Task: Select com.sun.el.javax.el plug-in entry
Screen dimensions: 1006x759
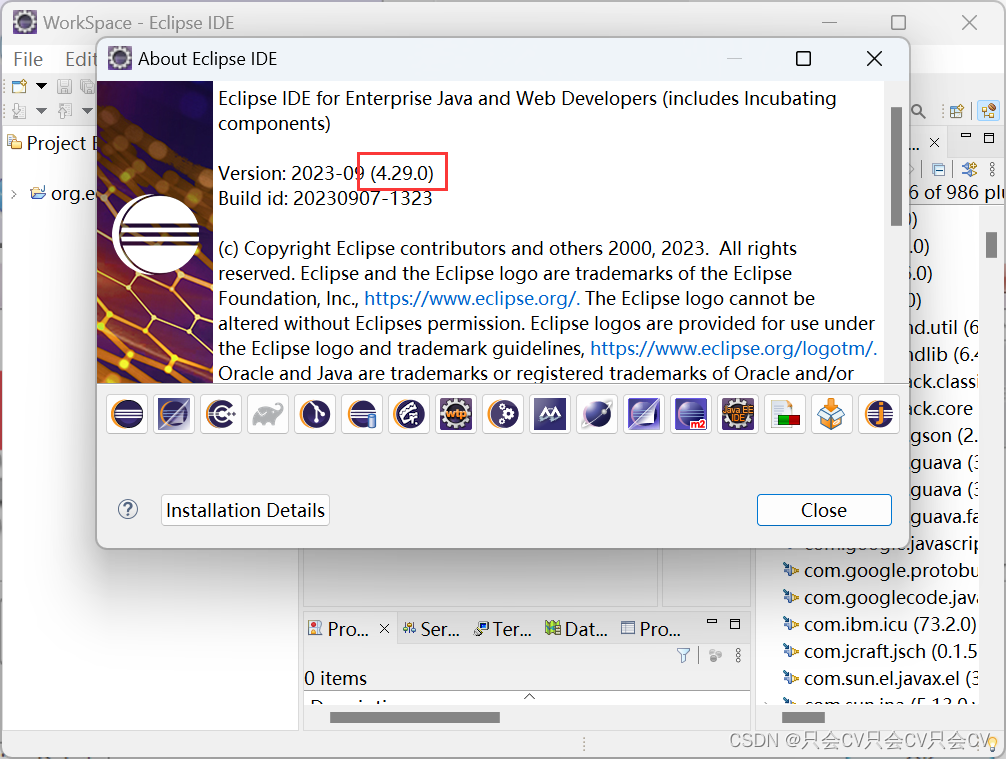Action: pyautogui.click(x=880, y=678)
